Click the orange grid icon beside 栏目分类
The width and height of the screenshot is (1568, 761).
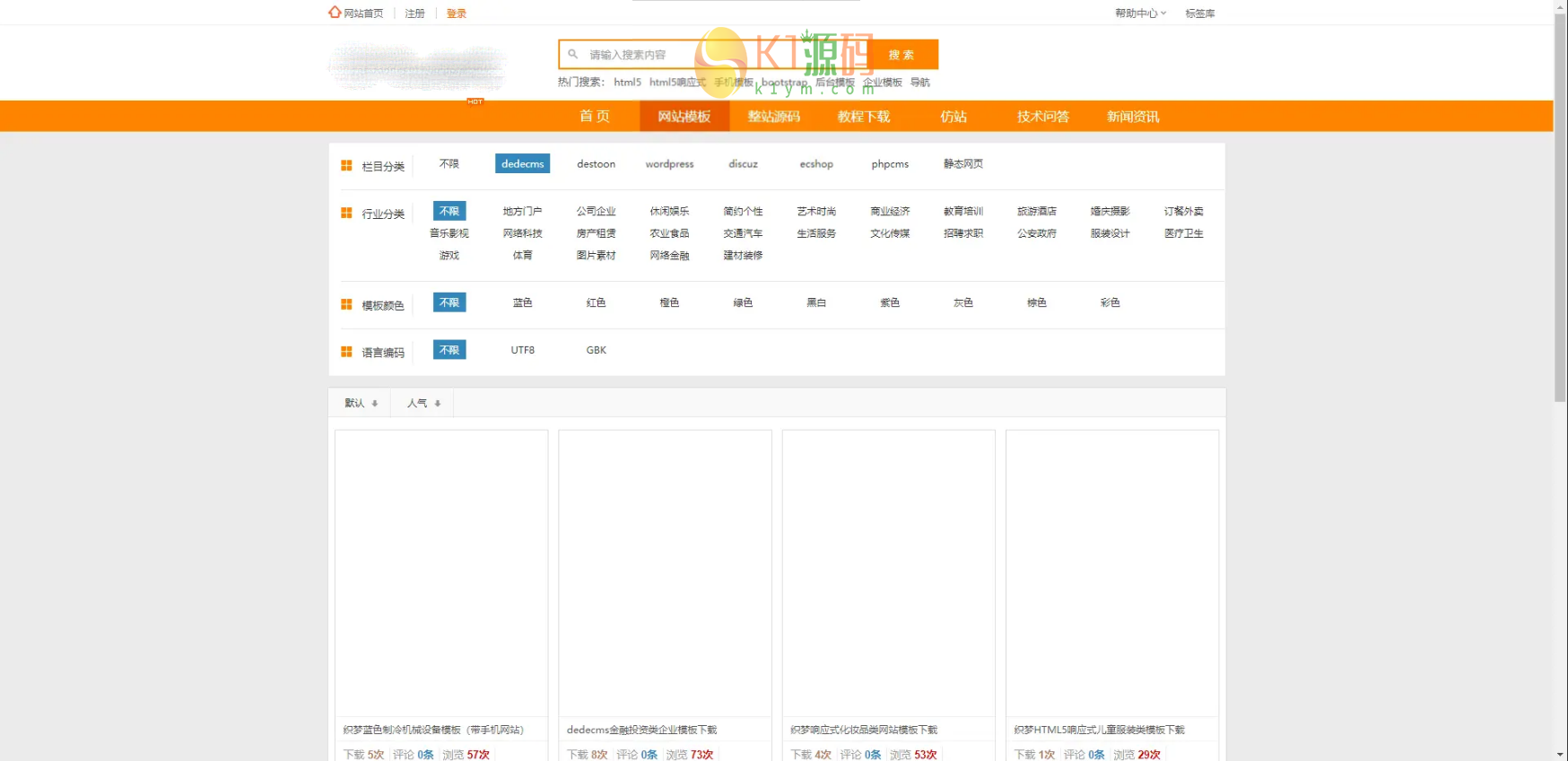(346, 166)
